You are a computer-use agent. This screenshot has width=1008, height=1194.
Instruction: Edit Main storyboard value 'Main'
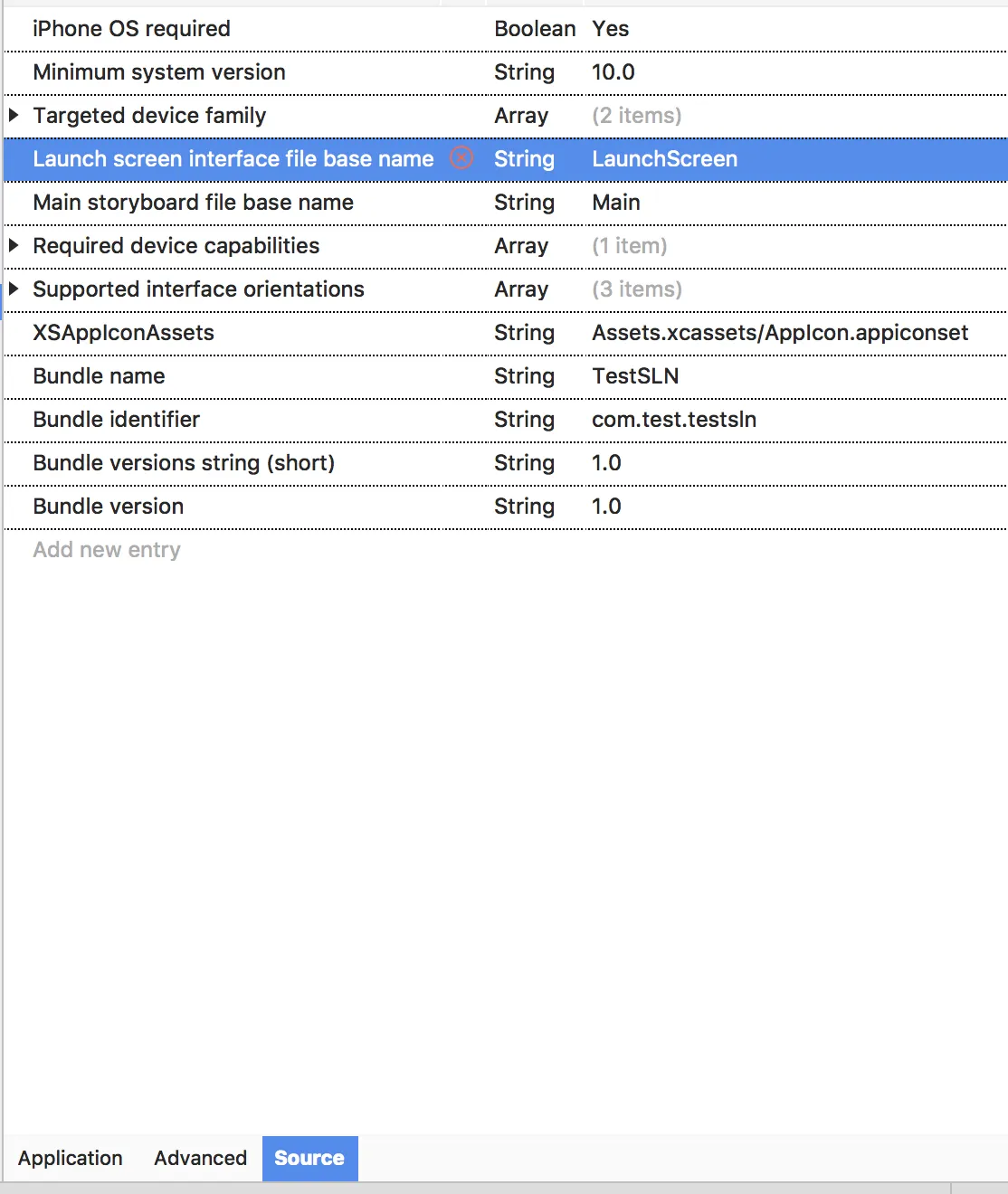coord(616,203)
